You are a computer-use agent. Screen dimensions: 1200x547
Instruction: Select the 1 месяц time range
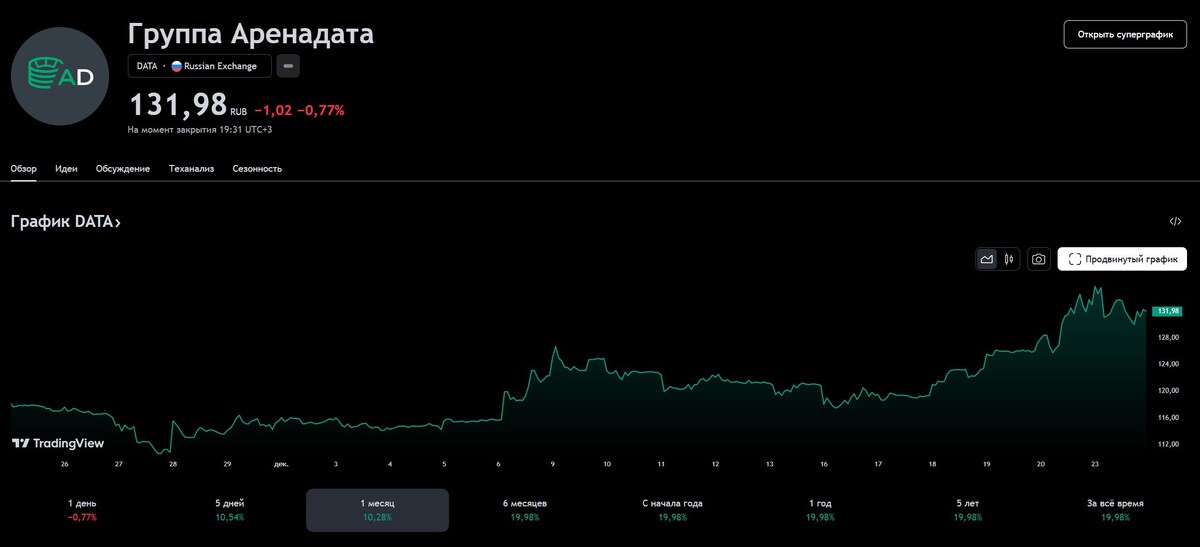378,510
